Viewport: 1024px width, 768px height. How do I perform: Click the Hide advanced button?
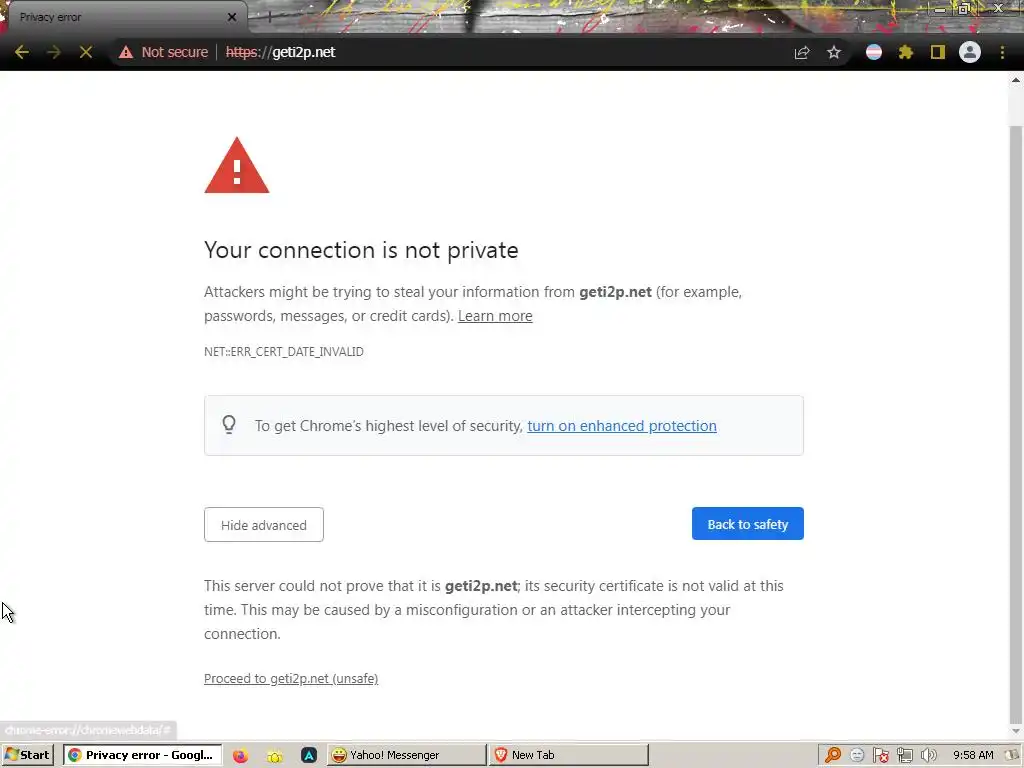(264, 524)
